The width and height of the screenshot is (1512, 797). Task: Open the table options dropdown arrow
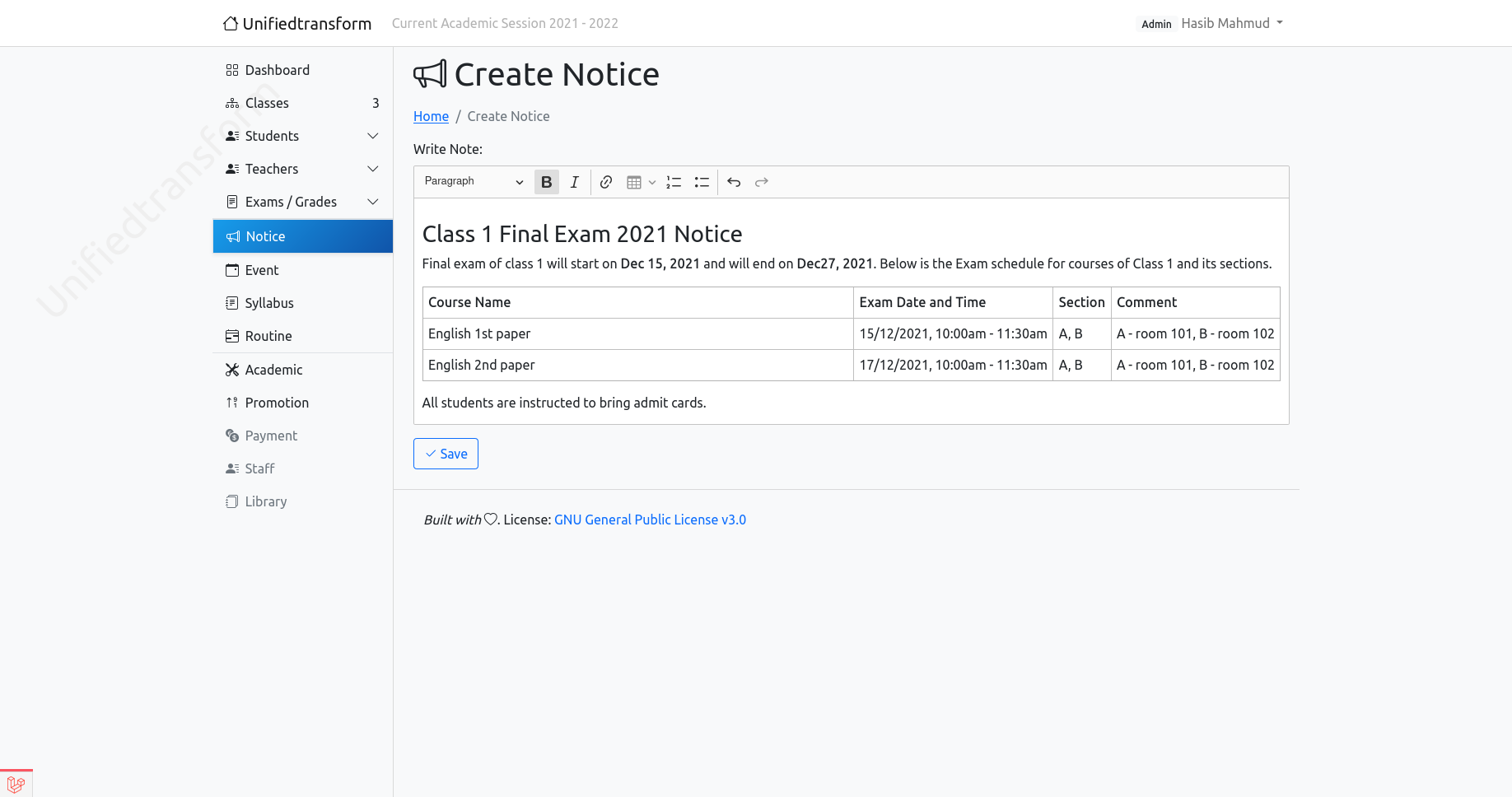pyautogui.click(x=652, y=182)
